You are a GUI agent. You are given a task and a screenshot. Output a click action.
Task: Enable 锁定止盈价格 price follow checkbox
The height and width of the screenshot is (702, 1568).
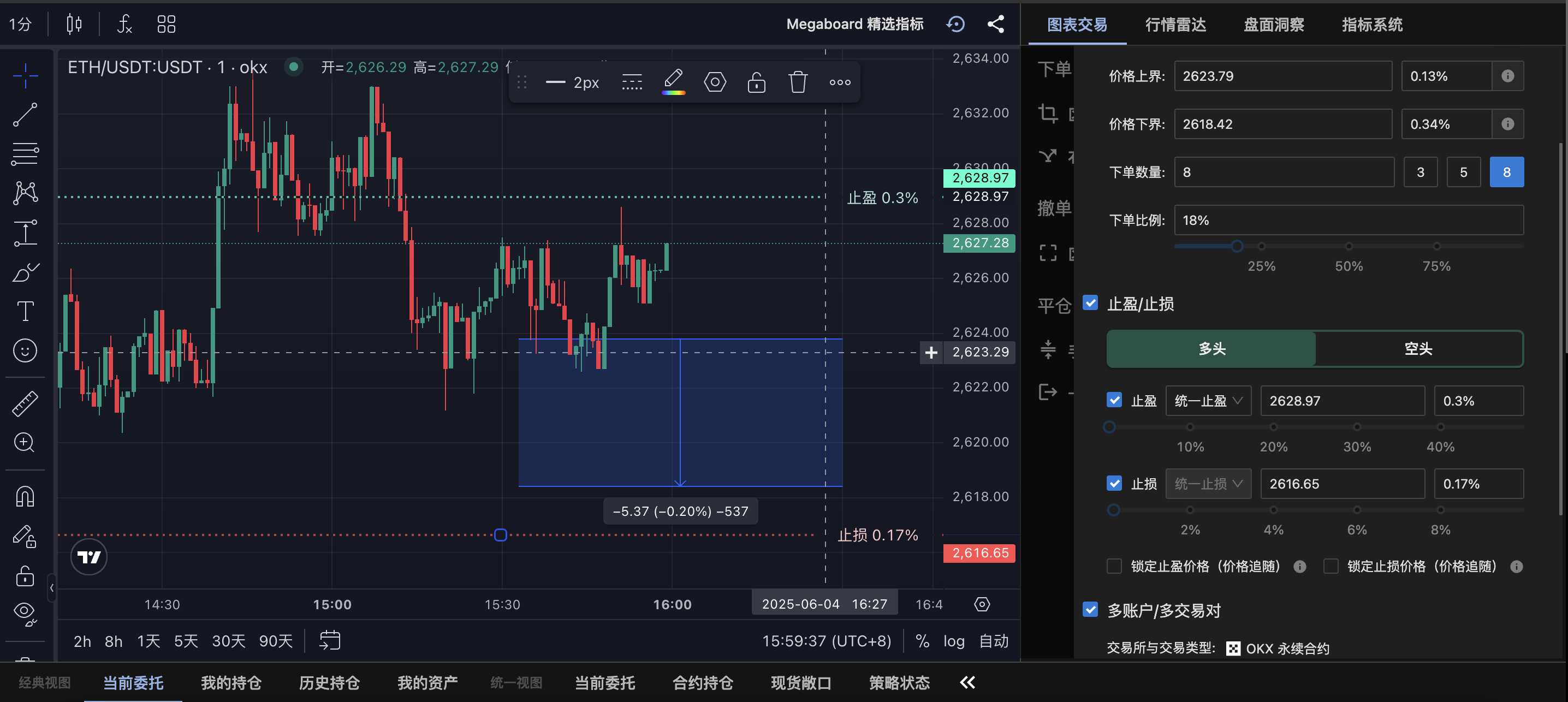[1114, 566]
